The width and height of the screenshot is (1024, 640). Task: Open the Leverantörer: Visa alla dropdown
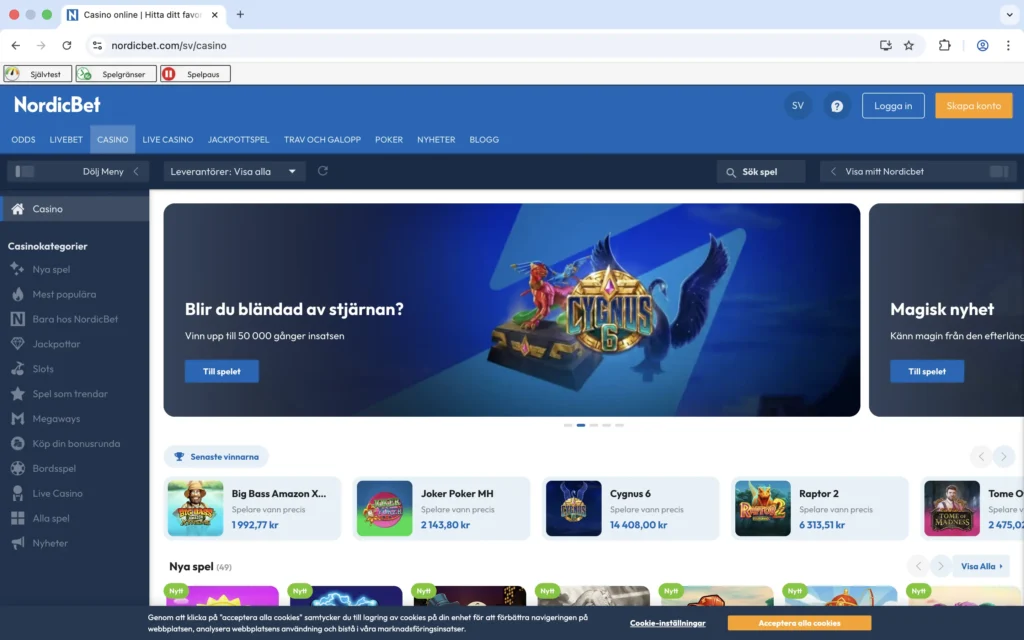click(235, 171)
